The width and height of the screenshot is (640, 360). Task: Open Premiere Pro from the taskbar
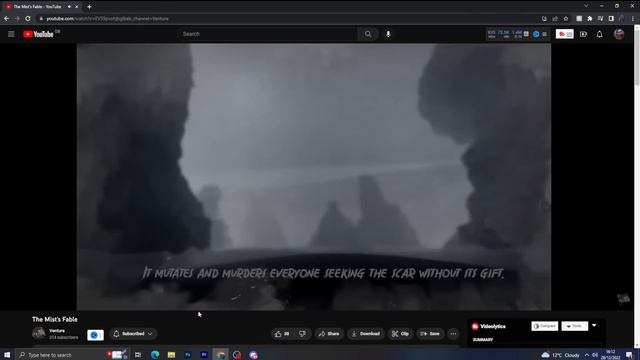204,355
